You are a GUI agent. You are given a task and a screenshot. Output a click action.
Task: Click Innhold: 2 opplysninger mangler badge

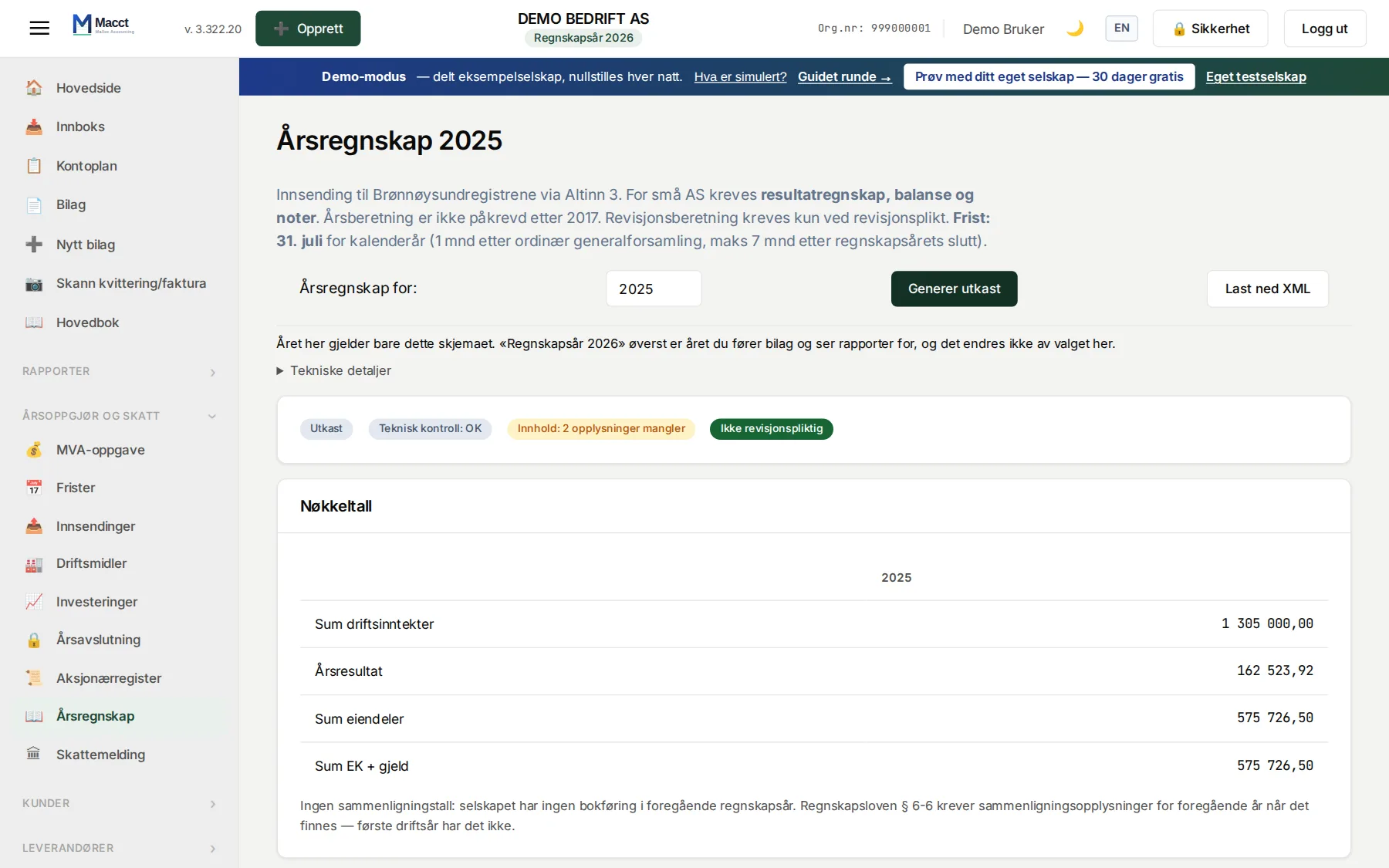(x=601, y=429)
